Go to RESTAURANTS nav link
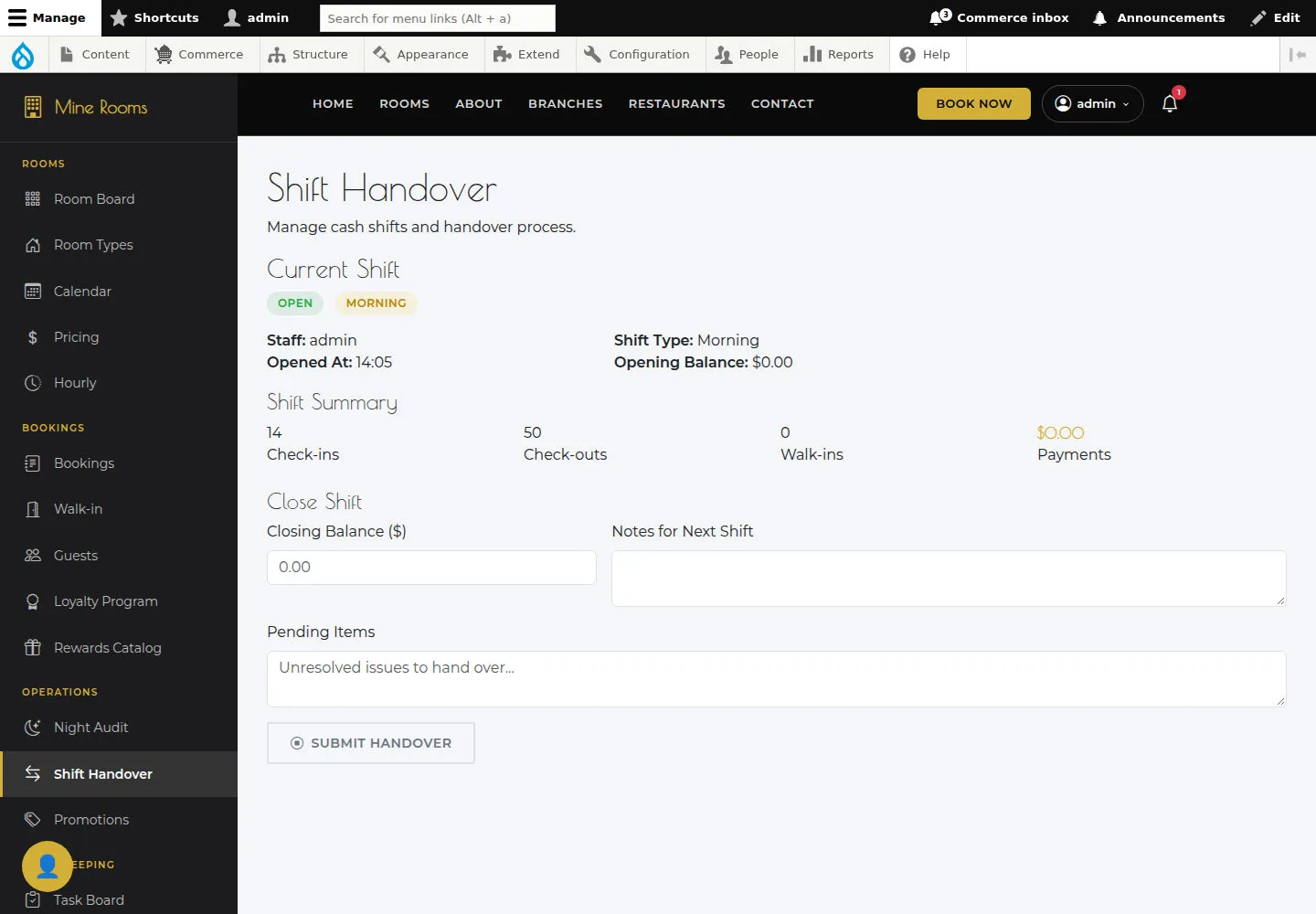 [676, 104]
